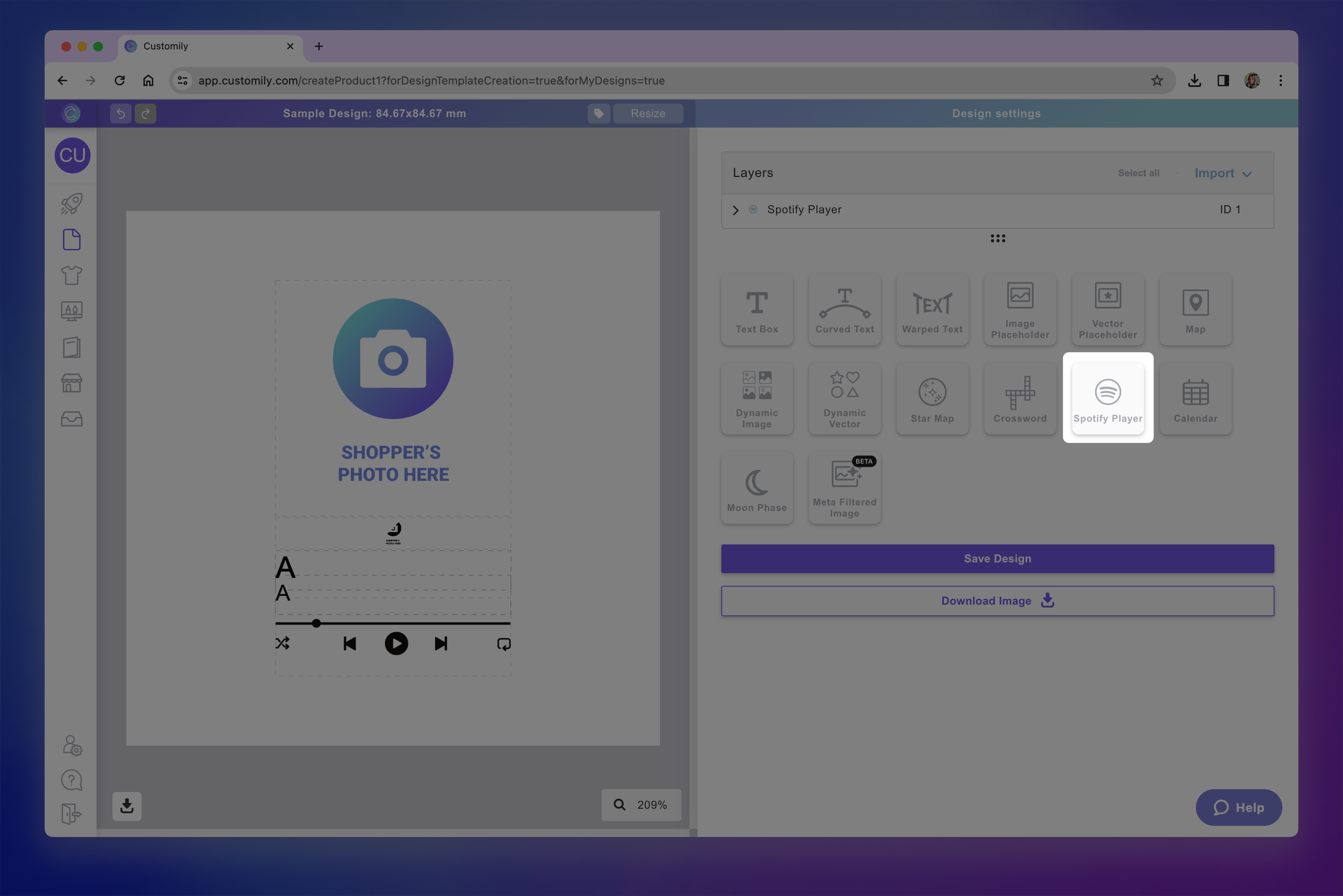Click the Spotify progress bar knob
Viewport: 1343px width, 896px height.
(x=316, y=623)
